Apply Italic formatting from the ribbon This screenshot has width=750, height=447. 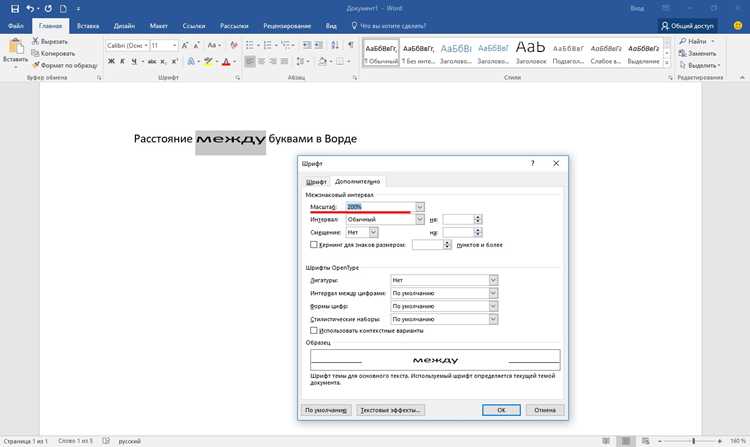coord(122,61)
